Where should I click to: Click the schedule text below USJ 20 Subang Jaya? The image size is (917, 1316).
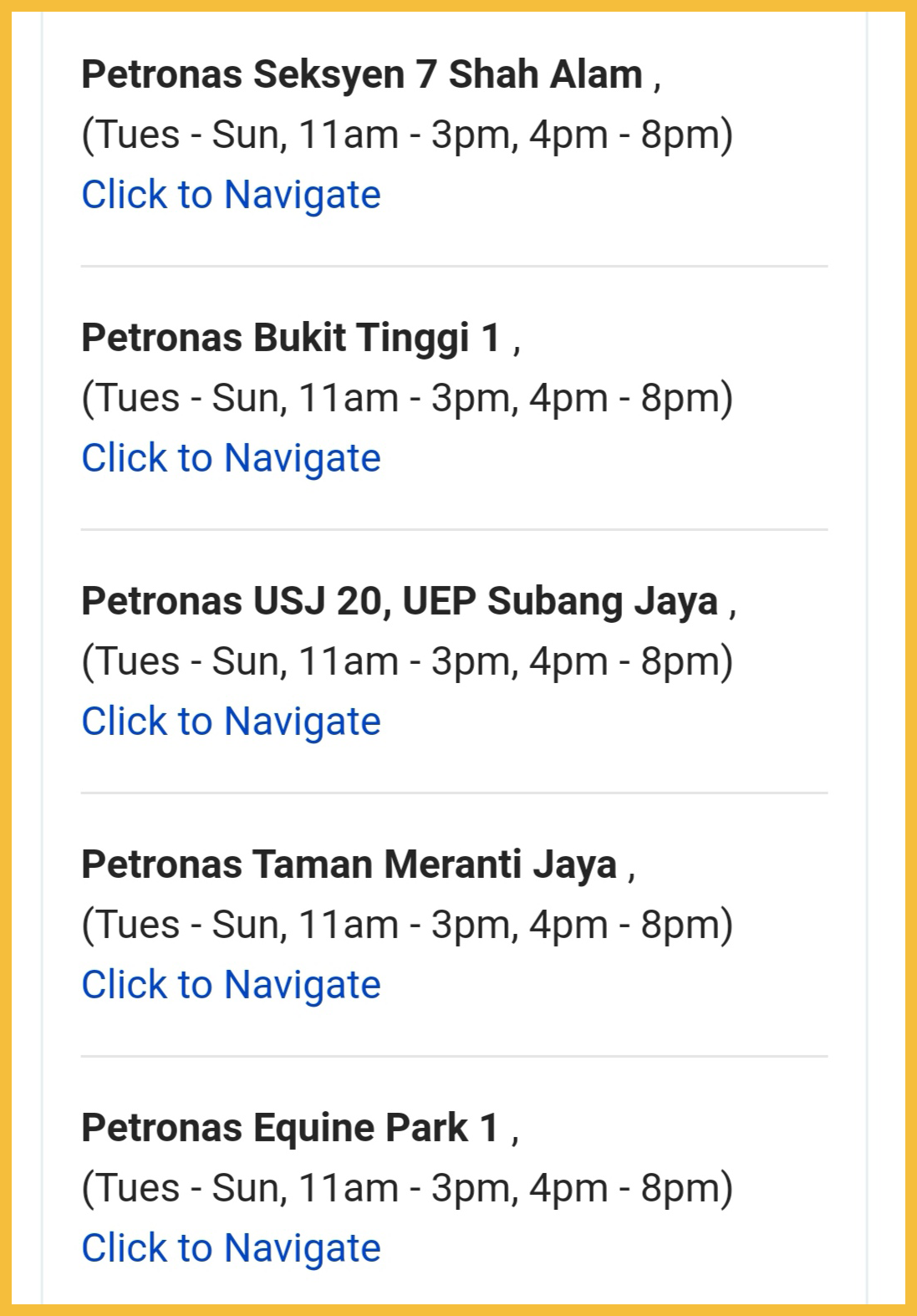[x=406, y=661]
